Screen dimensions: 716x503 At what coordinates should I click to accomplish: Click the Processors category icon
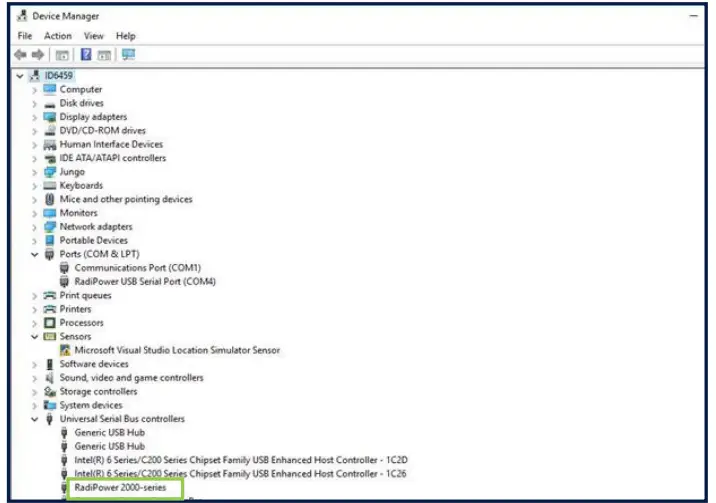point(49,323)
